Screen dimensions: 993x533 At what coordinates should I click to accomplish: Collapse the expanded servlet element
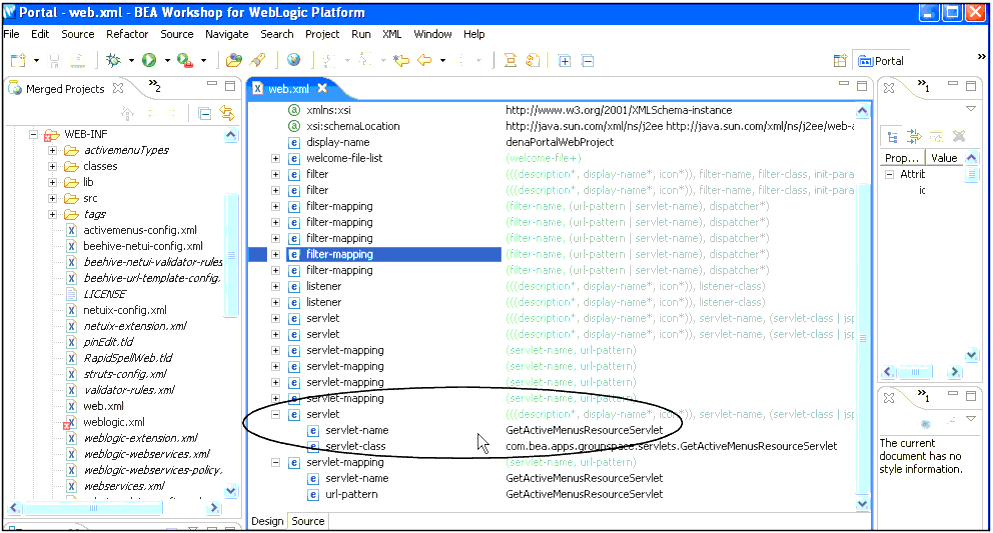point(275,415)
